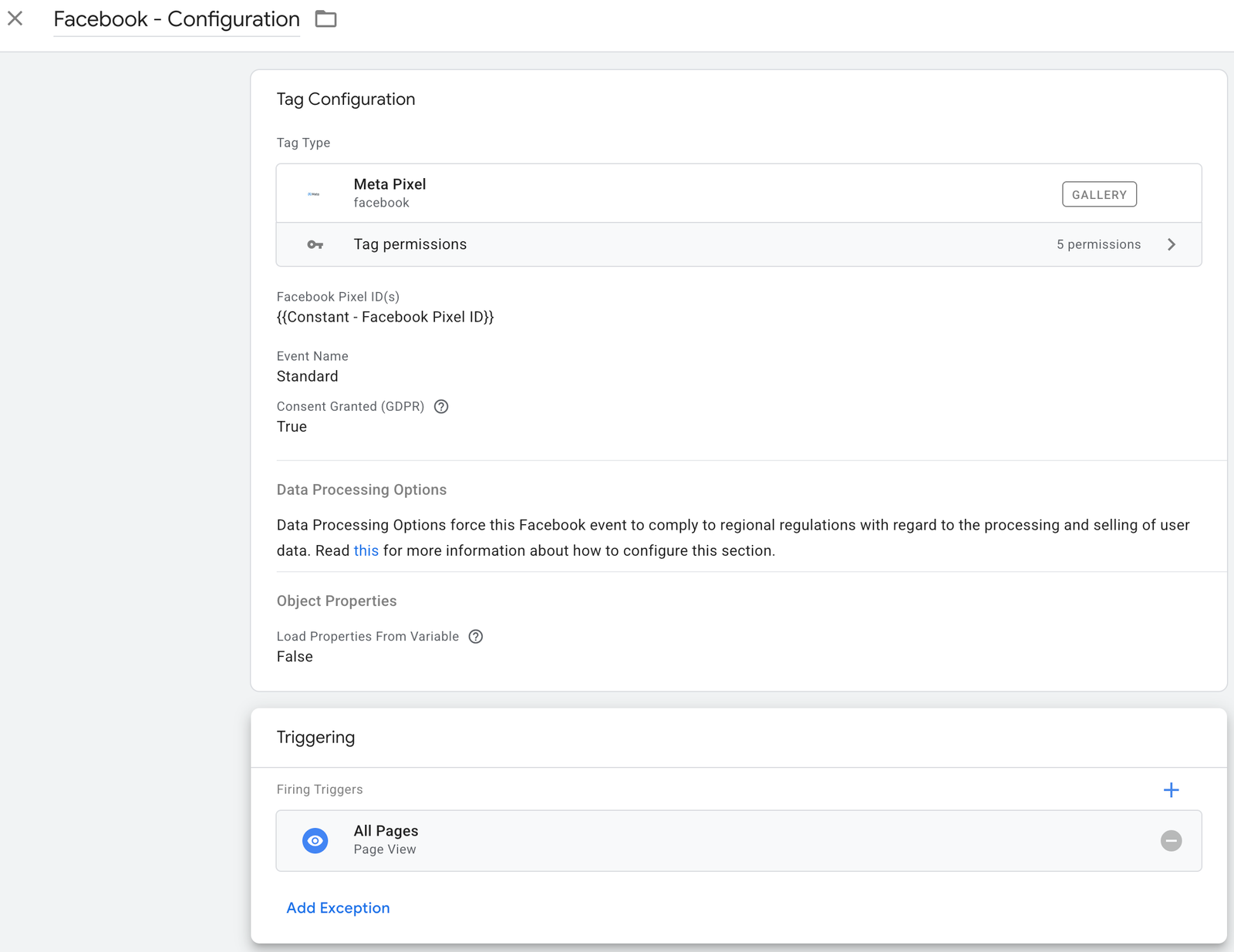Viewport: 1234px width, 952px height.
Task: Toggle Load Properties From Variable to True
Action: pyautogui.click(x=295, y=657)
